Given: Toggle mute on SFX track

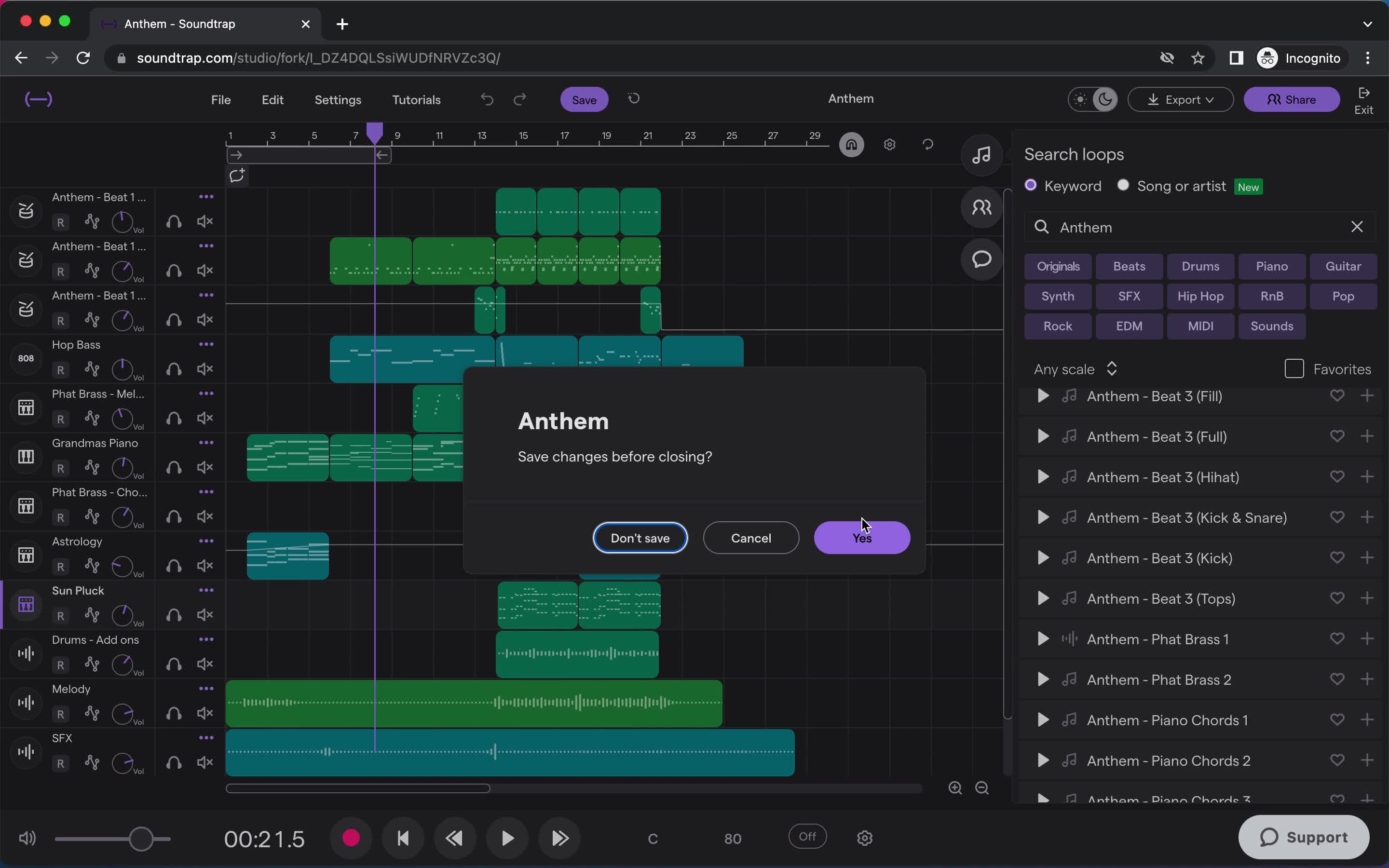Looking at the screenshot, I should (x=205, y=763).
